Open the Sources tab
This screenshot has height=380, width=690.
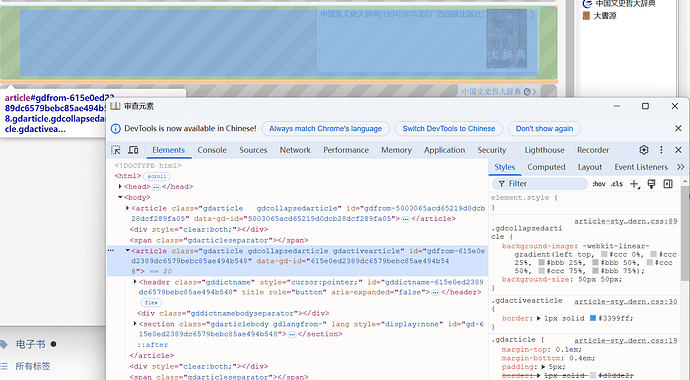[253, 150]
